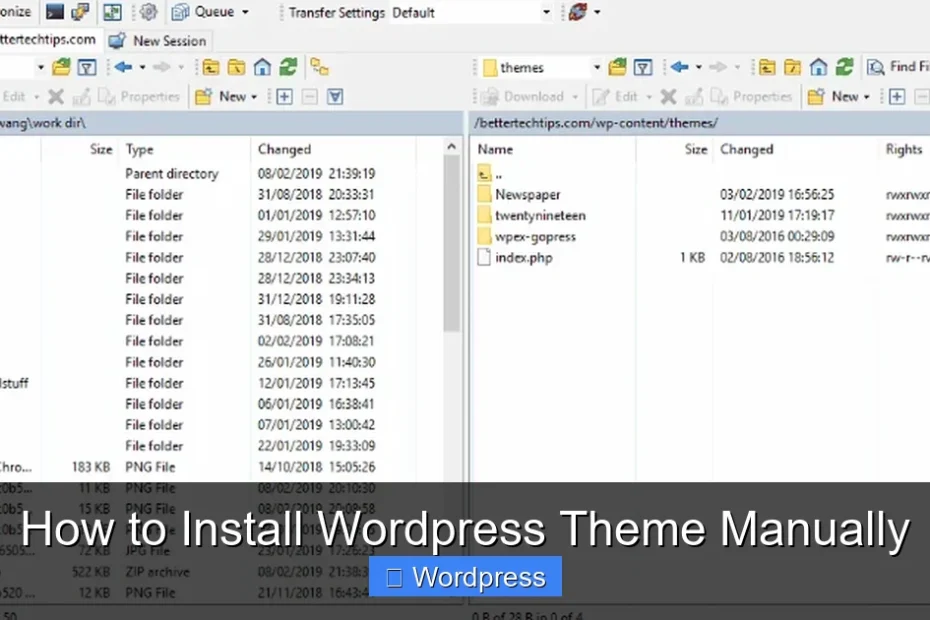Expand back history dropdown in remote panel
The image size is (930, 620).
click(x=699, y=68)
